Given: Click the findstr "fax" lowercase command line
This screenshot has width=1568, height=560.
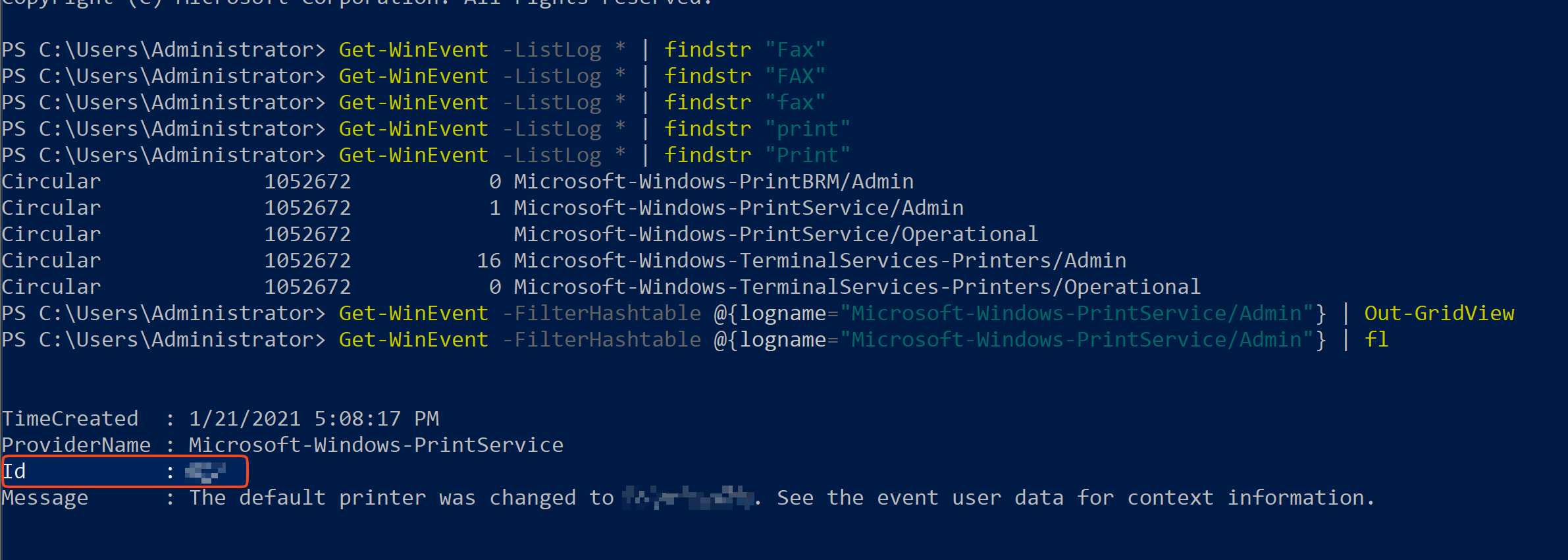Looking at the screenshot, I should (413, 102).
